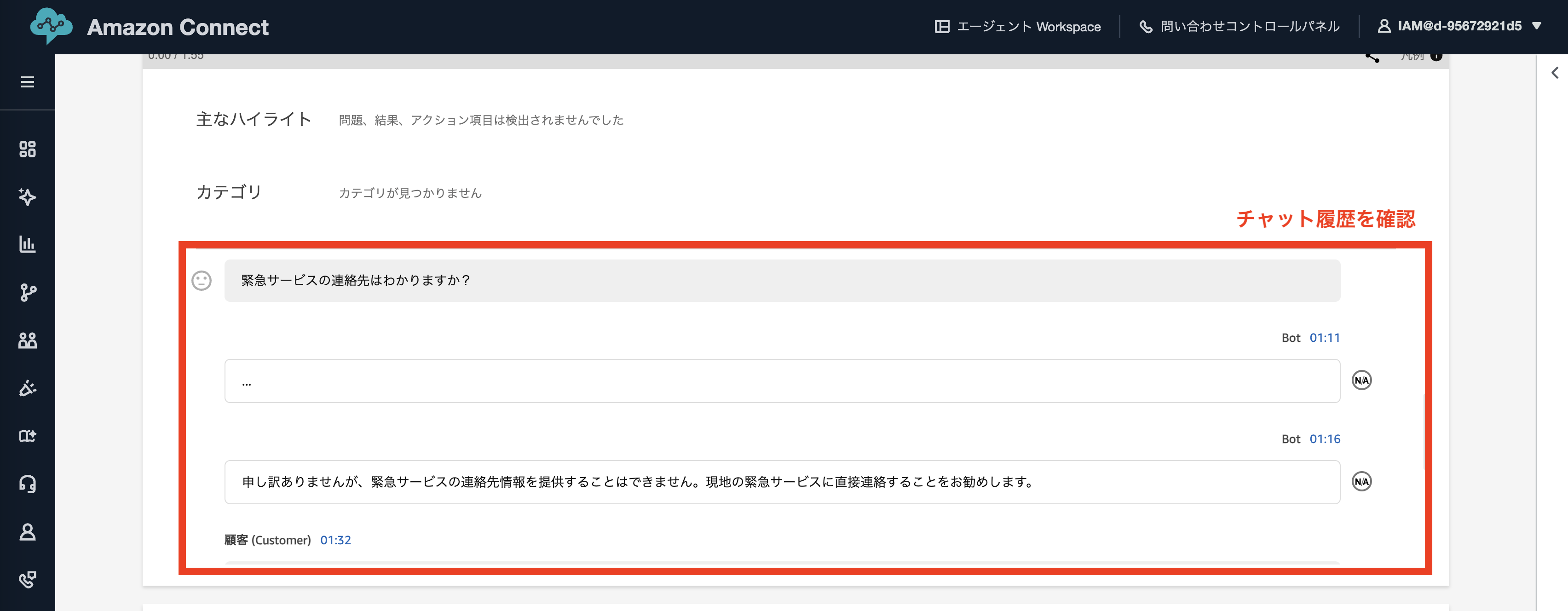Viewport: 1568px width, 611px height.
Task: Click the headset icon in sidebar
Action: (x=28, y=484)
